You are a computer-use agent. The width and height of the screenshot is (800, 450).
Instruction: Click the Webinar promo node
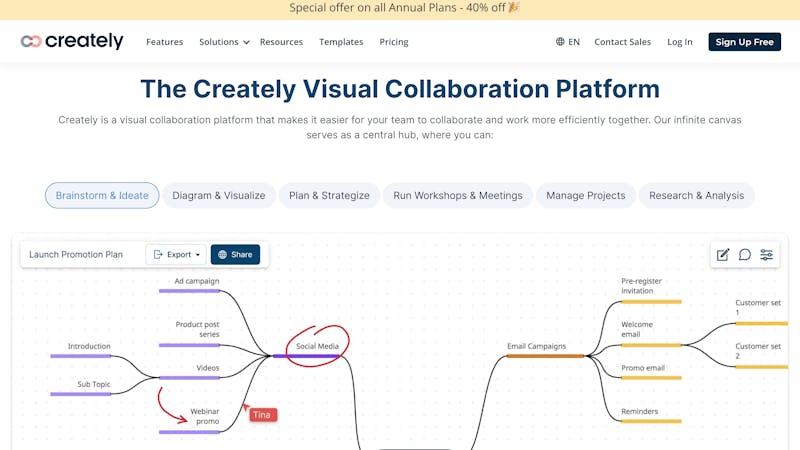pyautogui.click(x=205, y=416)
